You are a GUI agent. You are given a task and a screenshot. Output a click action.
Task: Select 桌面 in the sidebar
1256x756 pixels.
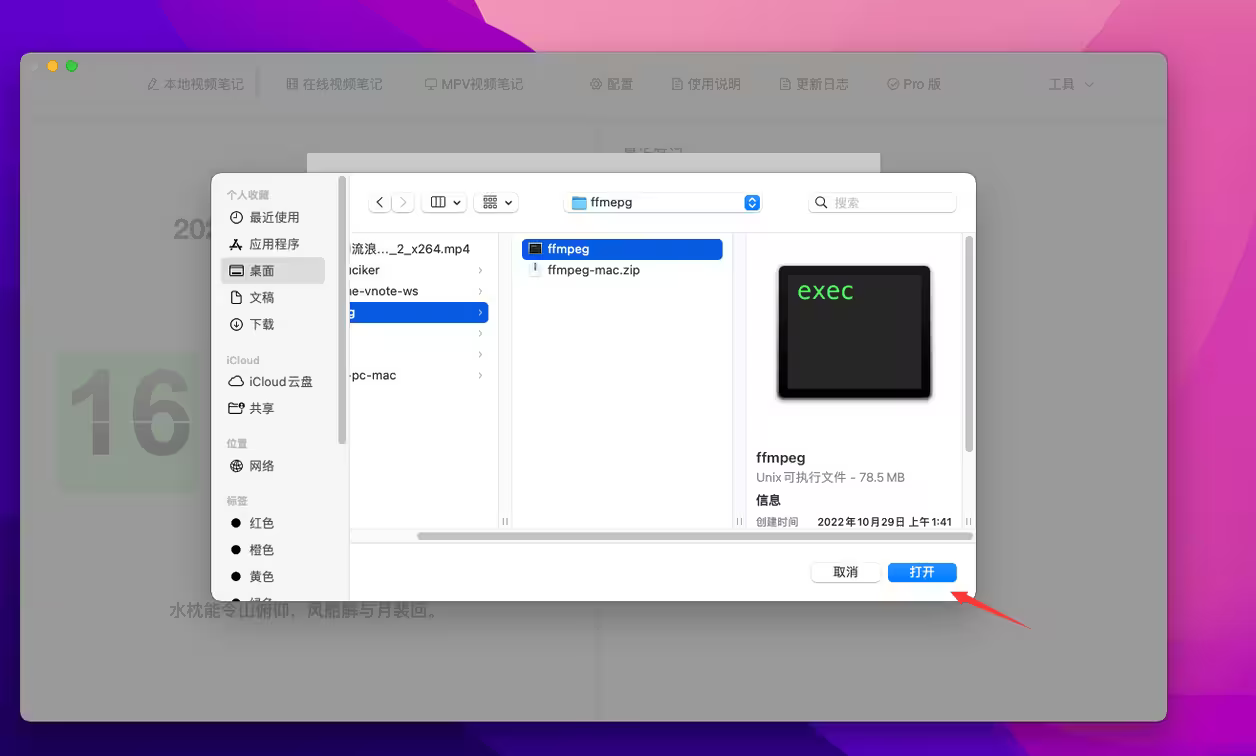(x=273, y=270)
